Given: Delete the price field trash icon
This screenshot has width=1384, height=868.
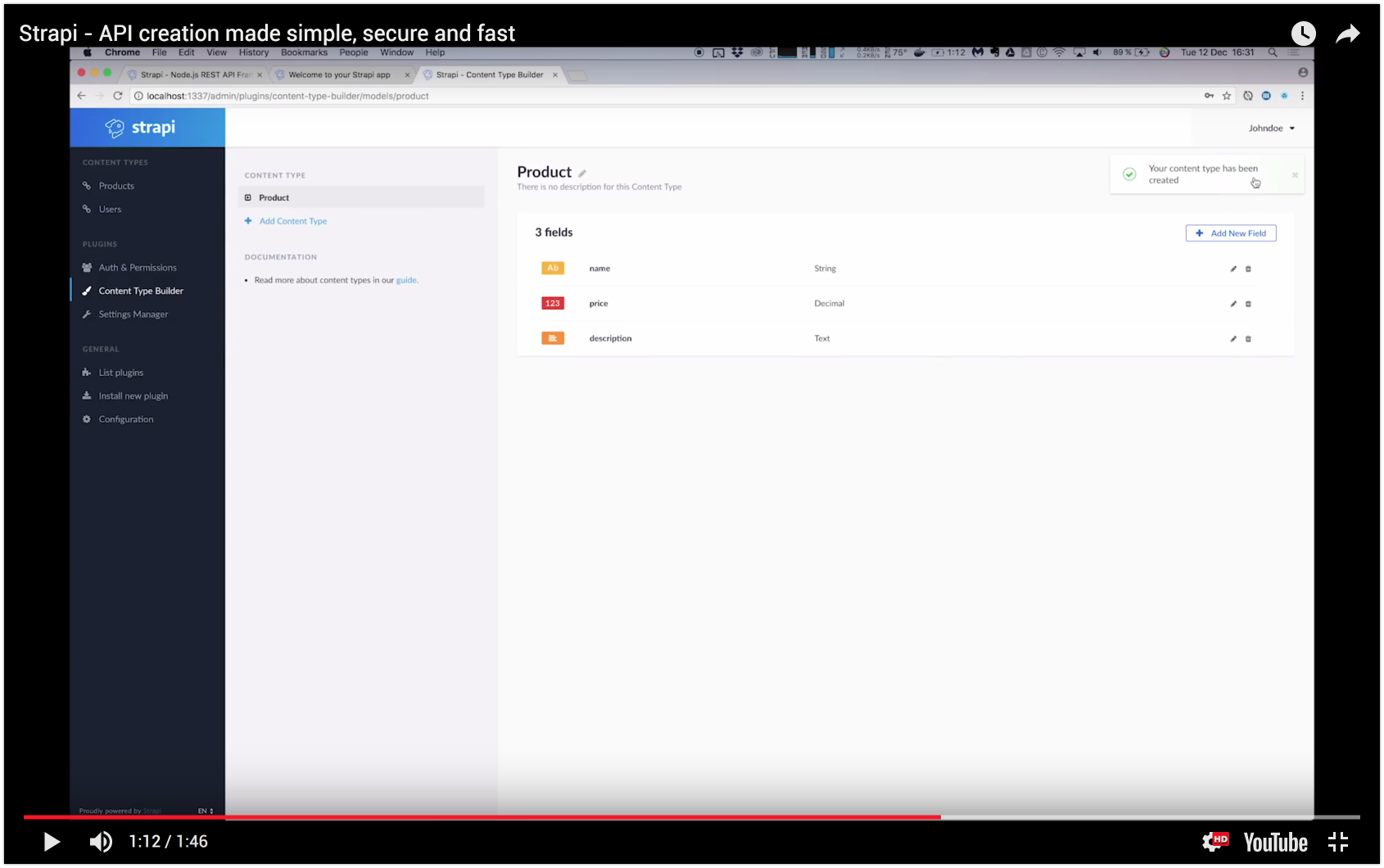Looking at the screenshot, I should [x=1248, y=304].
